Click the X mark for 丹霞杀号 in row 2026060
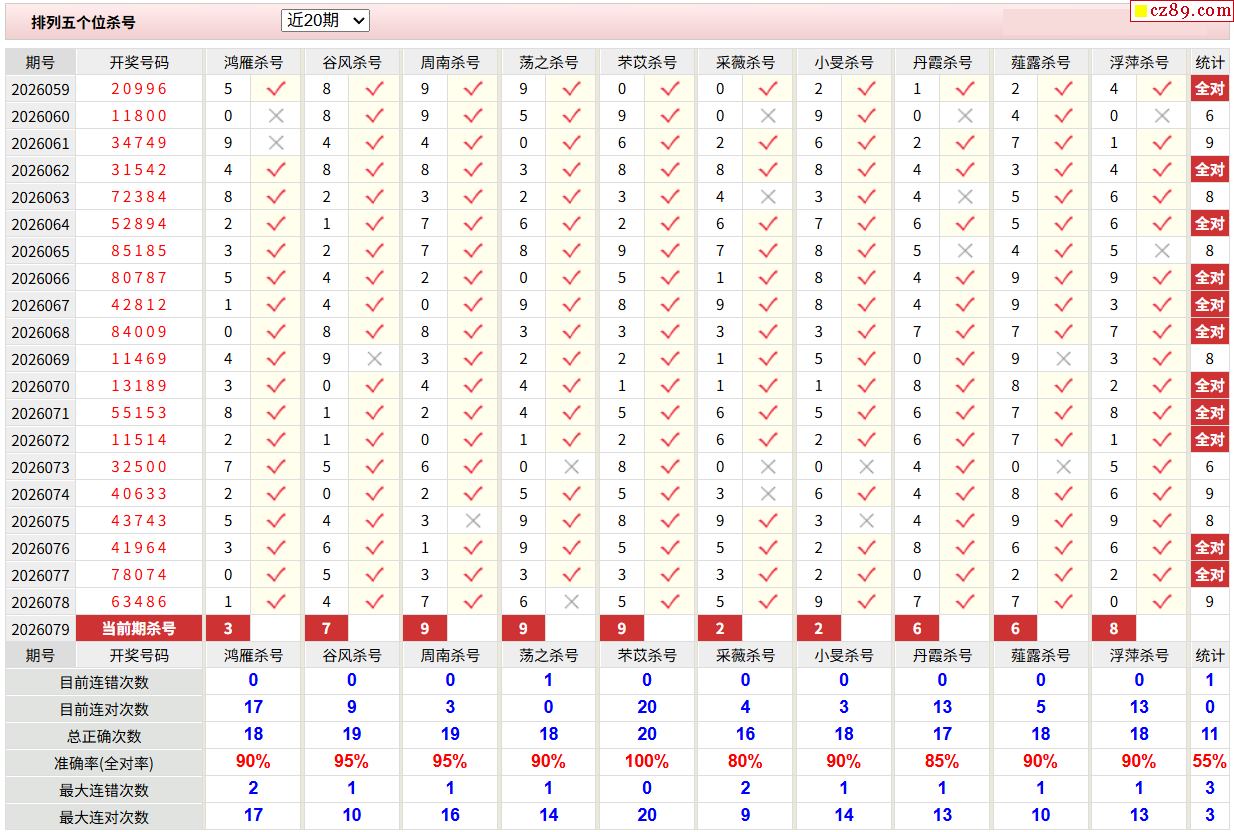 965,116
